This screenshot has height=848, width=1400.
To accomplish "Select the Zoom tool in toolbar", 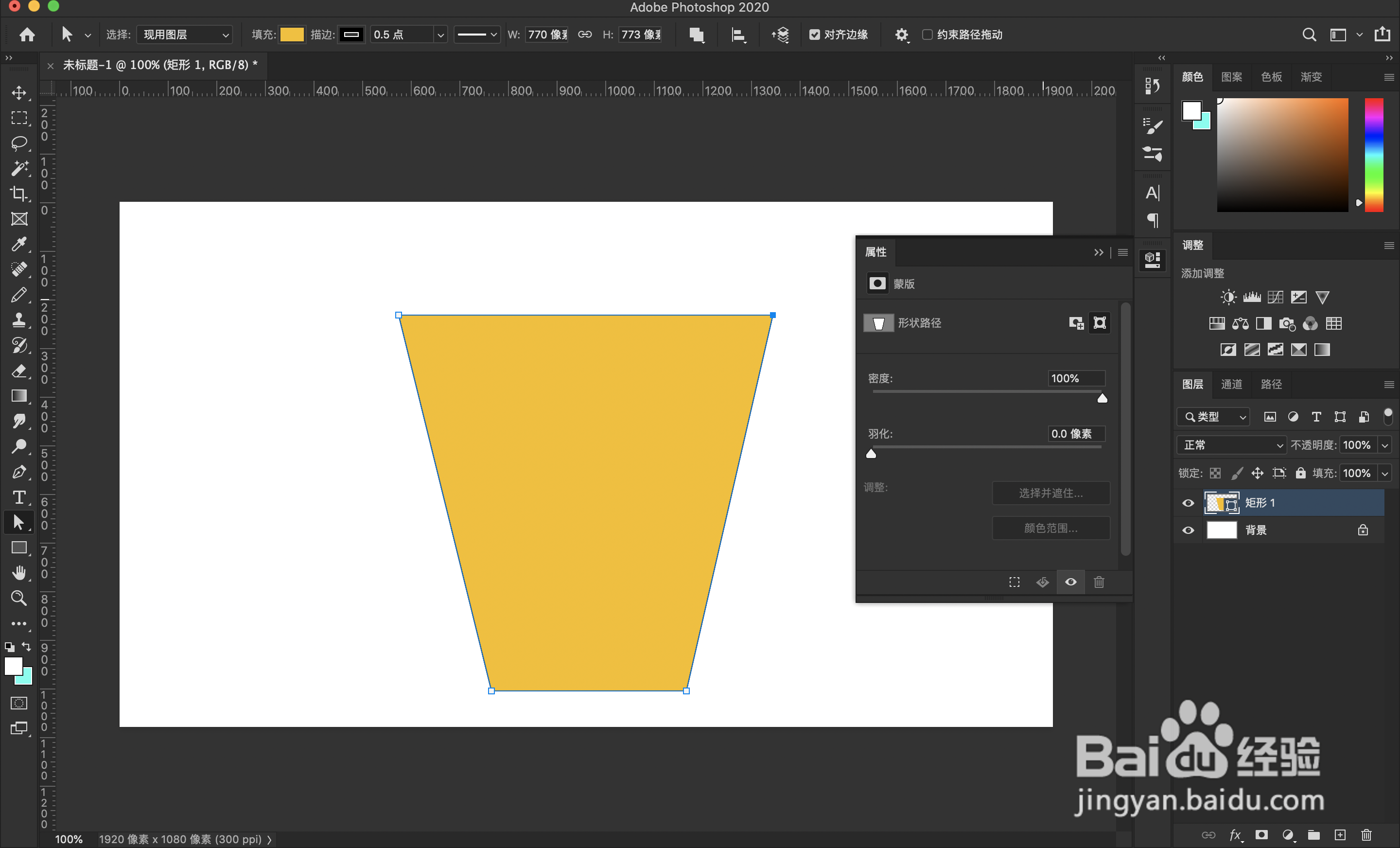I will tap(19, 598).
